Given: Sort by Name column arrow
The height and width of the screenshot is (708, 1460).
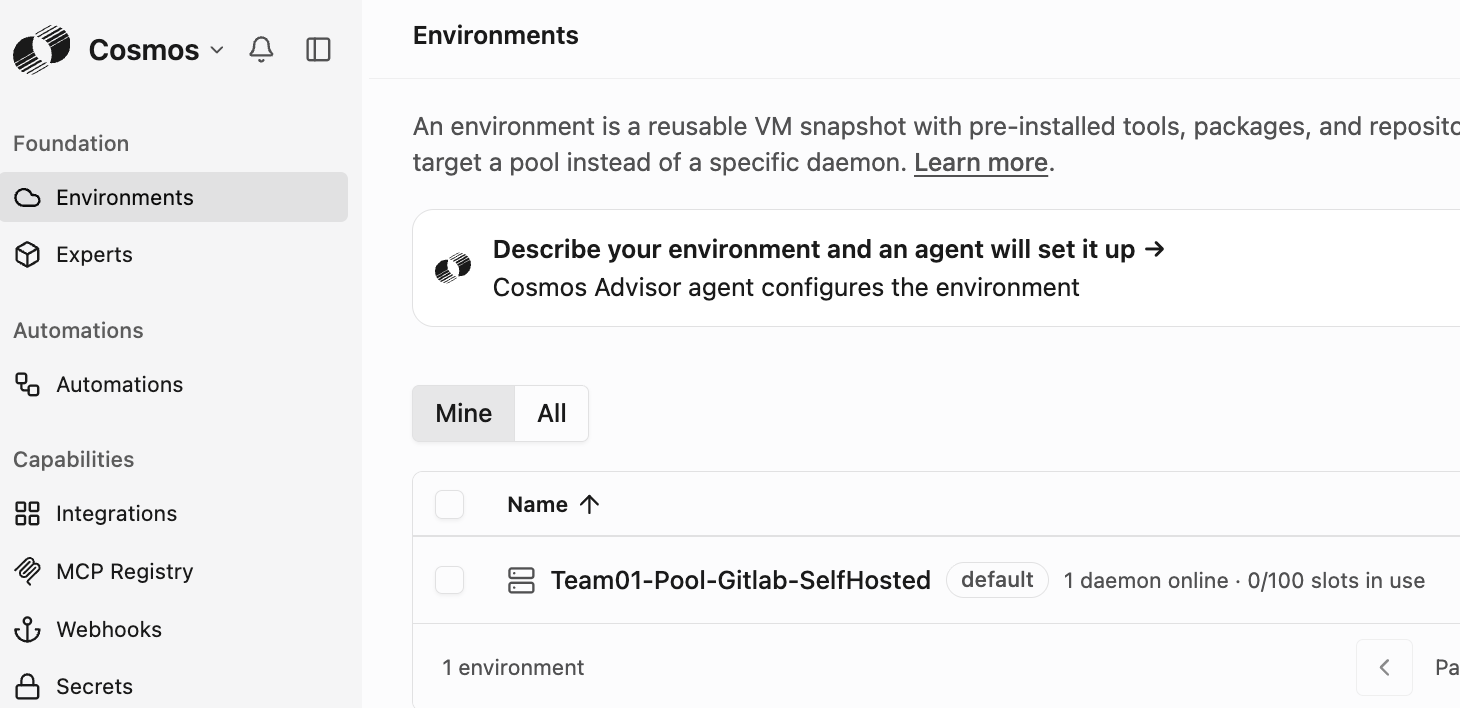Looking at the screenshot, I should coord(590,505).
